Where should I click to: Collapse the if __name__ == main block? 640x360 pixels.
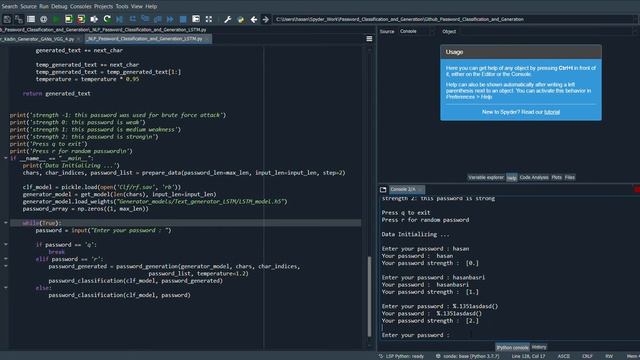(6, 158)
